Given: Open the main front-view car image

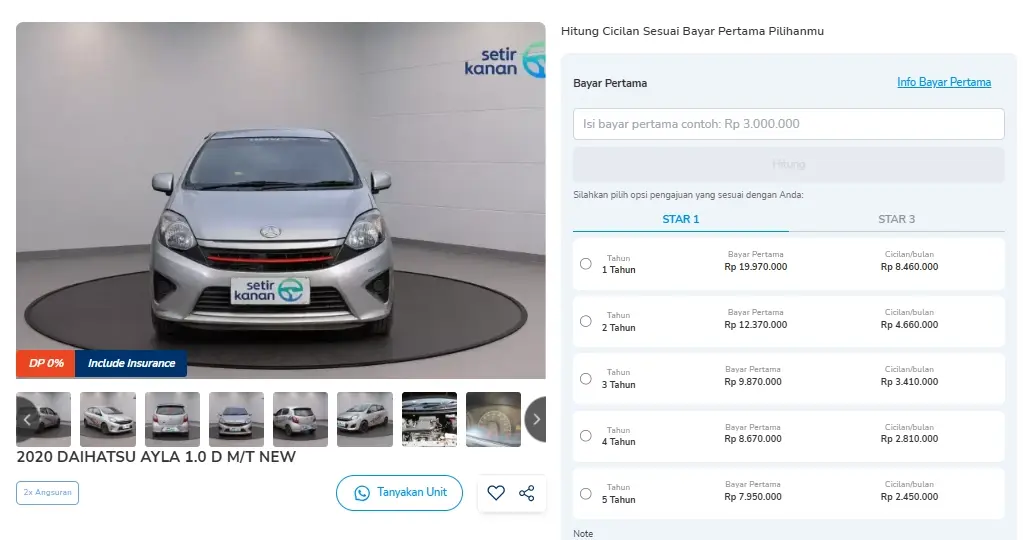Looking at the screenshot, I should click(x=281, y=200).
